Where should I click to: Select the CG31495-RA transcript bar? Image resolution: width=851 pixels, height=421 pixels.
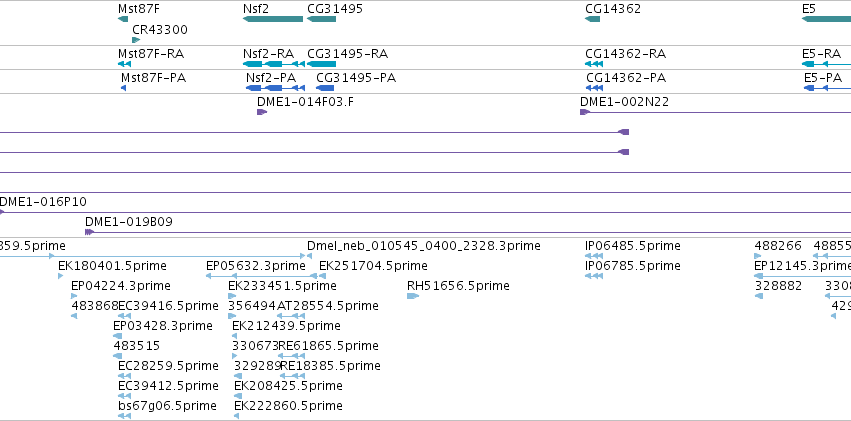[321, 64]
